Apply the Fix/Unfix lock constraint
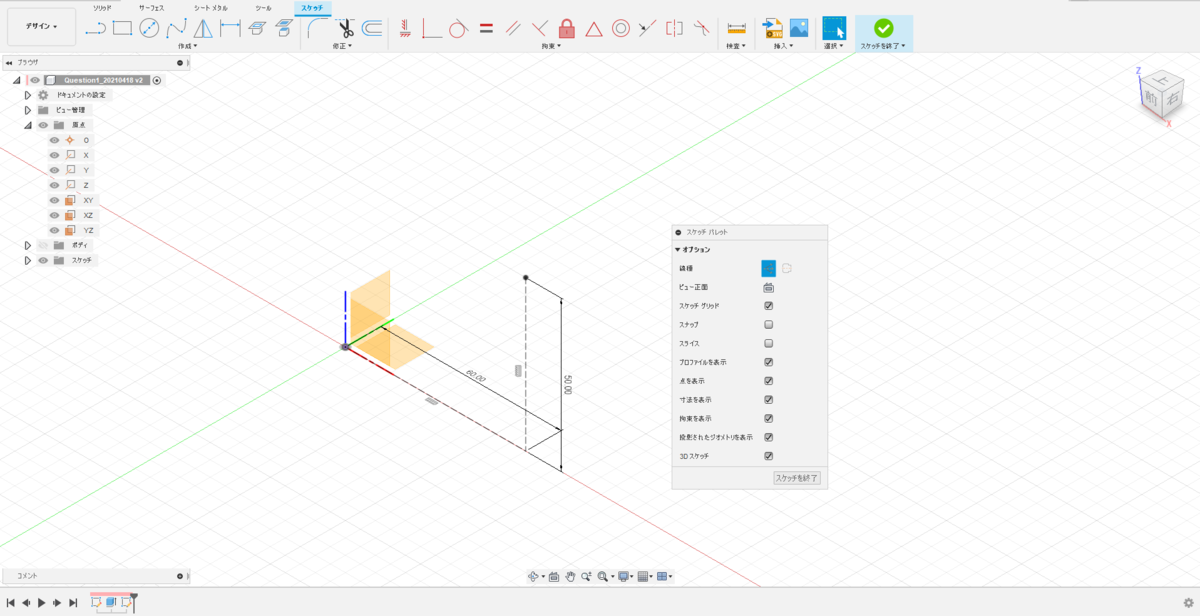This screenshot has width=1200, height=616. click(x=567, y=28)
